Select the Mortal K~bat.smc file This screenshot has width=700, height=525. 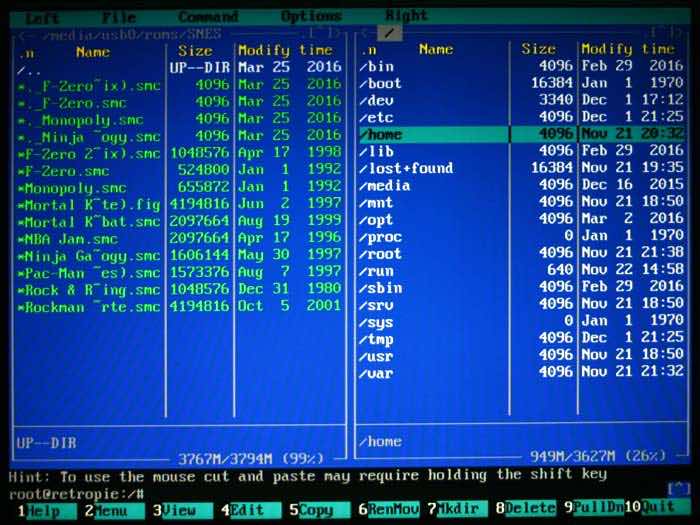[x=179, y=221]
